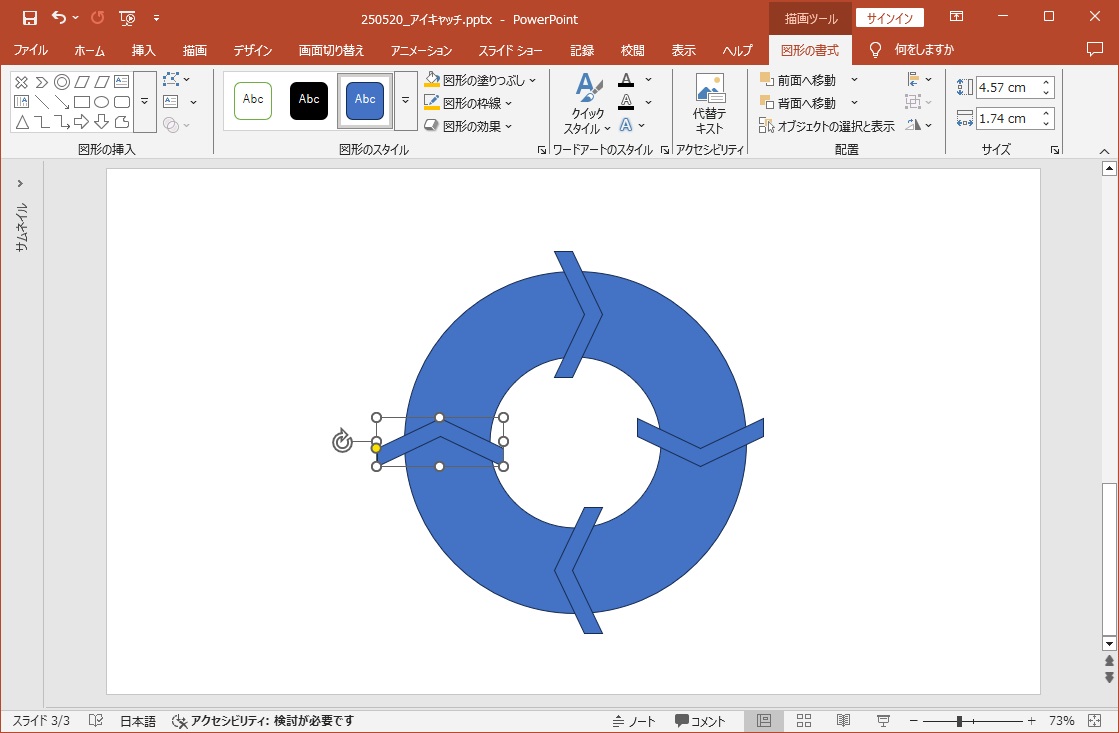The image size is (1119, 733).
Task: Toggle the コメント pane in status bar
Action: tap(700, 721)
